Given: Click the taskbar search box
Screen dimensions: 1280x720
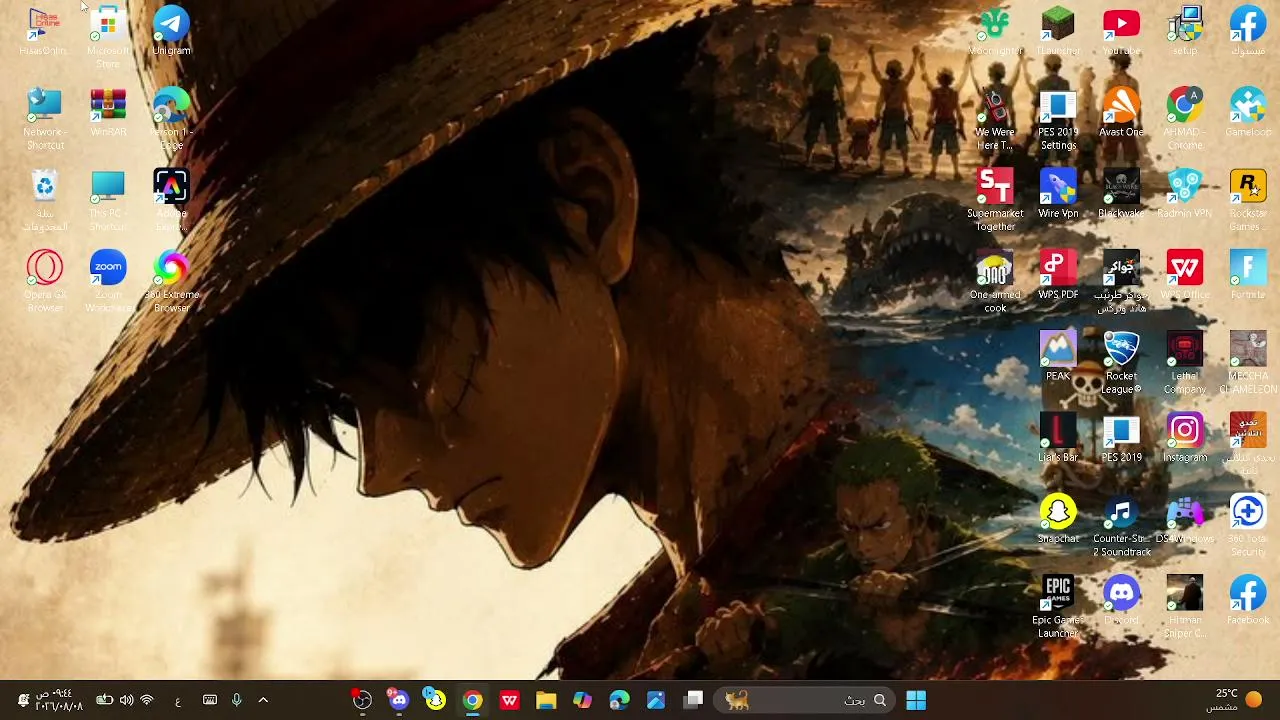Looking at the screenshot, I should click(804, 700).
